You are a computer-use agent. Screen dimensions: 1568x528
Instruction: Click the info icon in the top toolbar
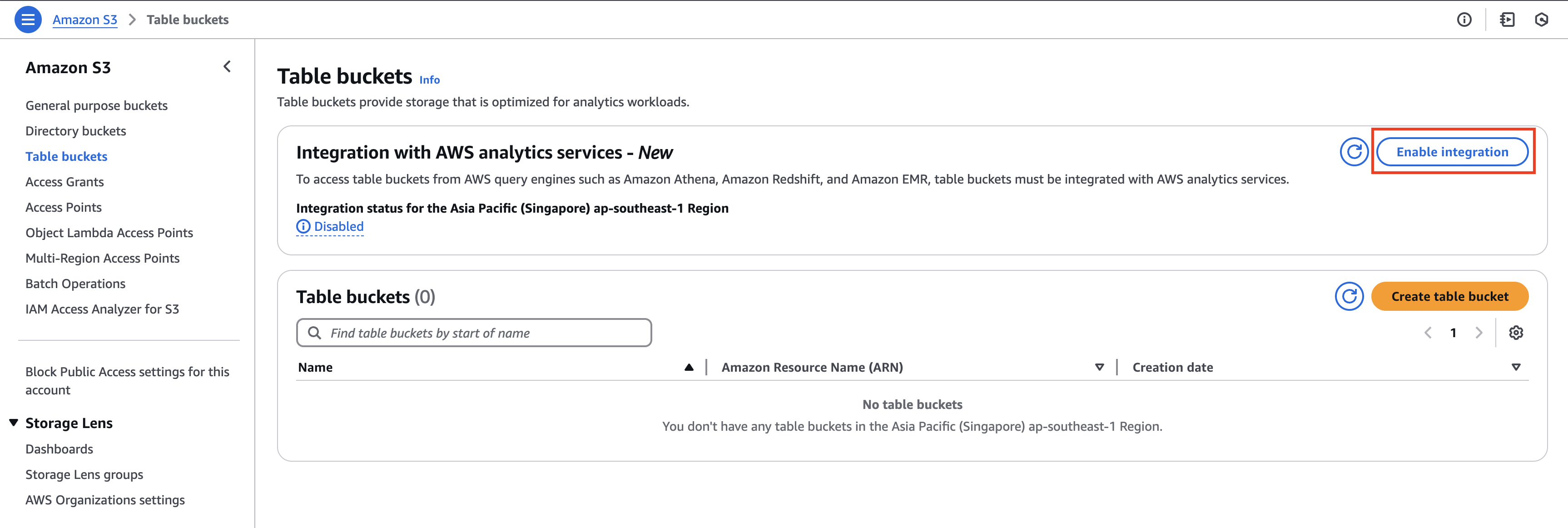point(1464,20)
